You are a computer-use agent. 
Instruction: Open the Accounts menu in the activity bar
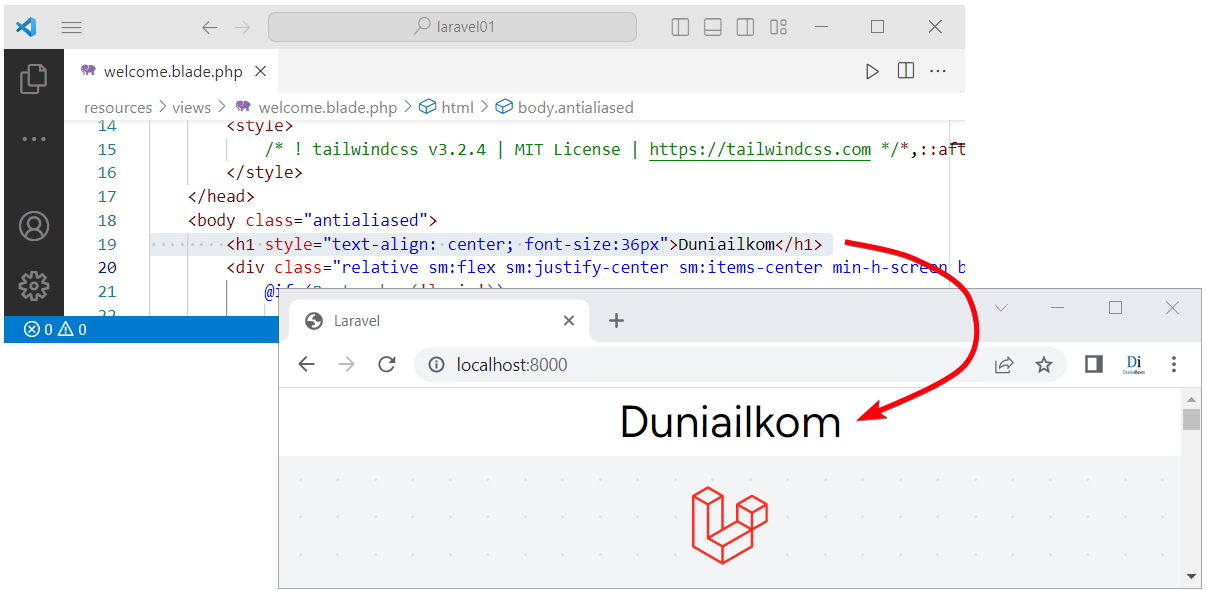coord(34,227)
